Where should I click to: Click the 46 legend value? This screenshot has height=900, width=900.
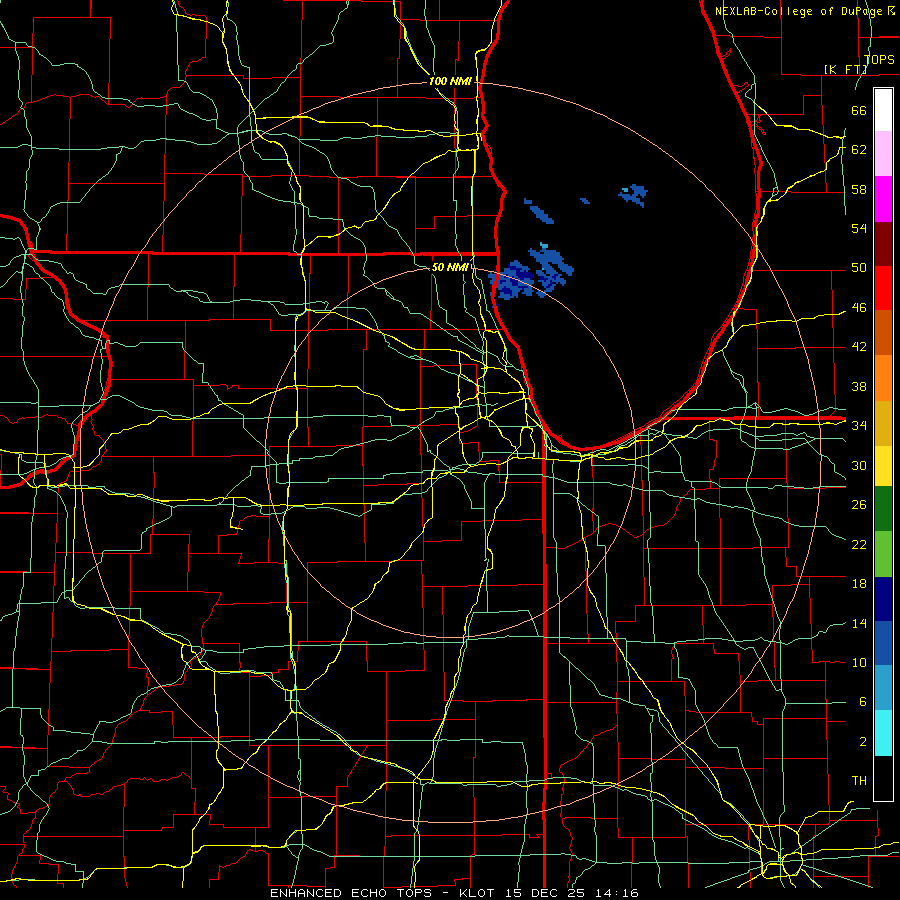pos(859,308)
